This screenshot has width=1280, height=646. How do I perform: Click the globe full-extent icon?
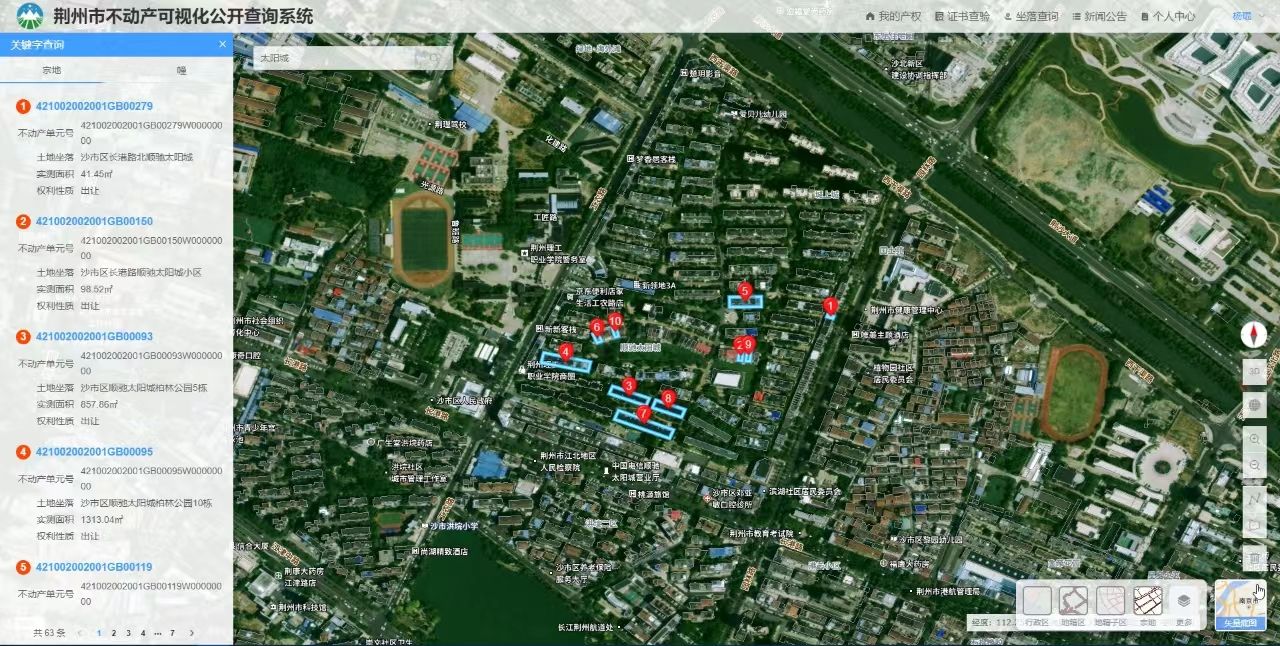(1254, 406)
